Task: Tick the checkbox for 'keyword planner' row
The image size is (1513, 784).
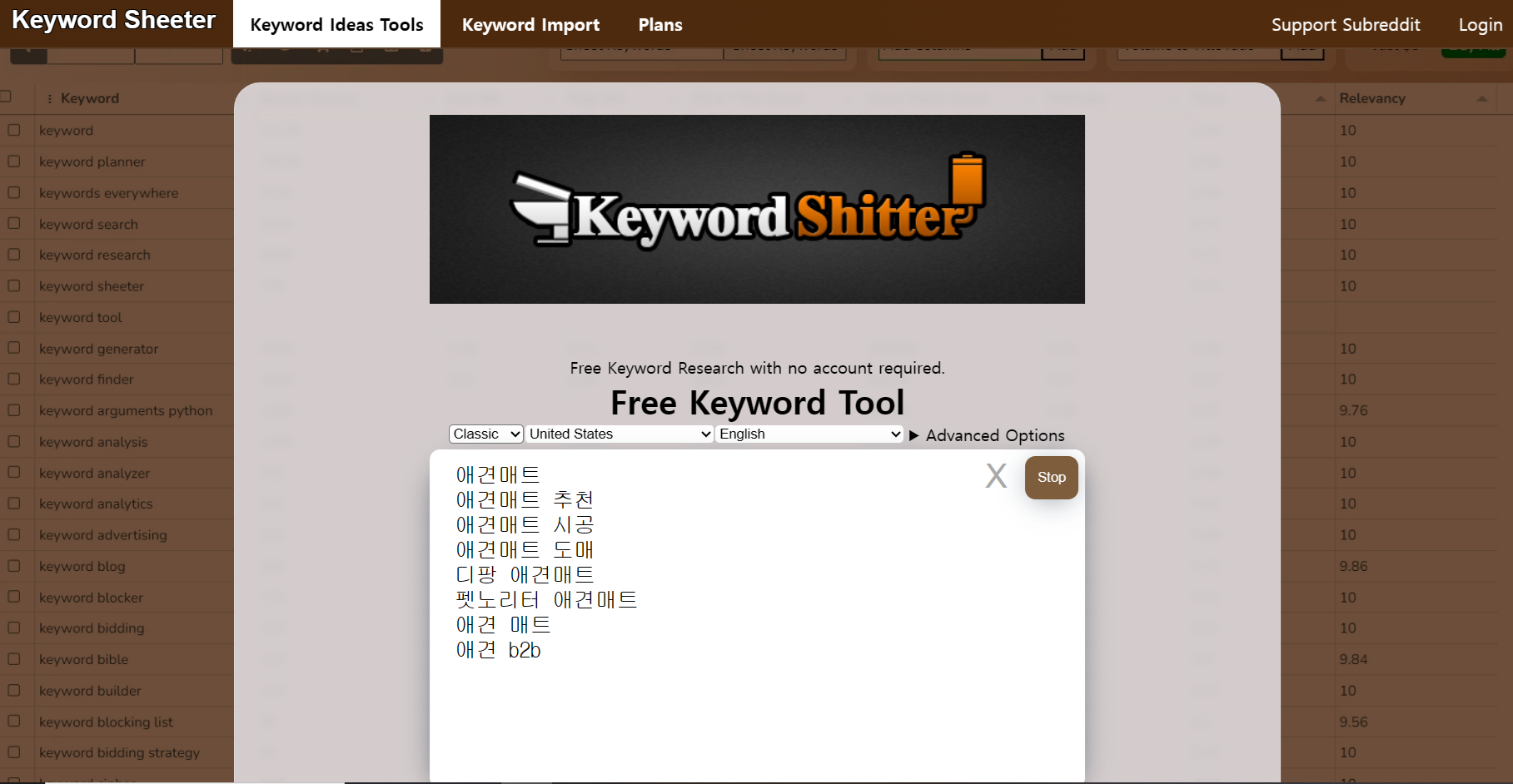Action: tap(14, 161)
